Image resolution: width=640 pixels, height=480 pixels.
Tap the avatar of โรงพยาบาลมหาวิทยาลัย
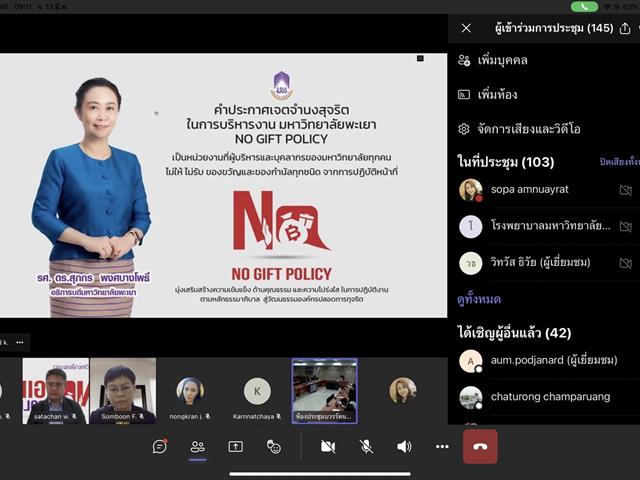471,226
